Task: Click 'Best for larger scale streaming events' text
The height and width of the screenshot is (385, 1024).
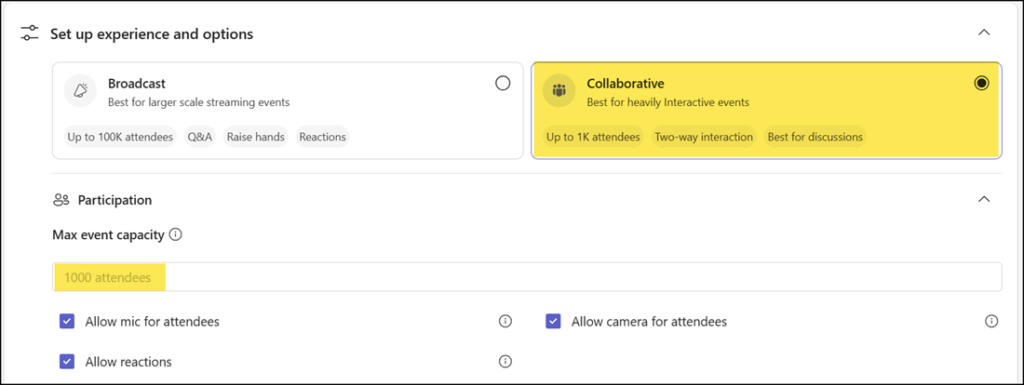Action: coord(199,102)
